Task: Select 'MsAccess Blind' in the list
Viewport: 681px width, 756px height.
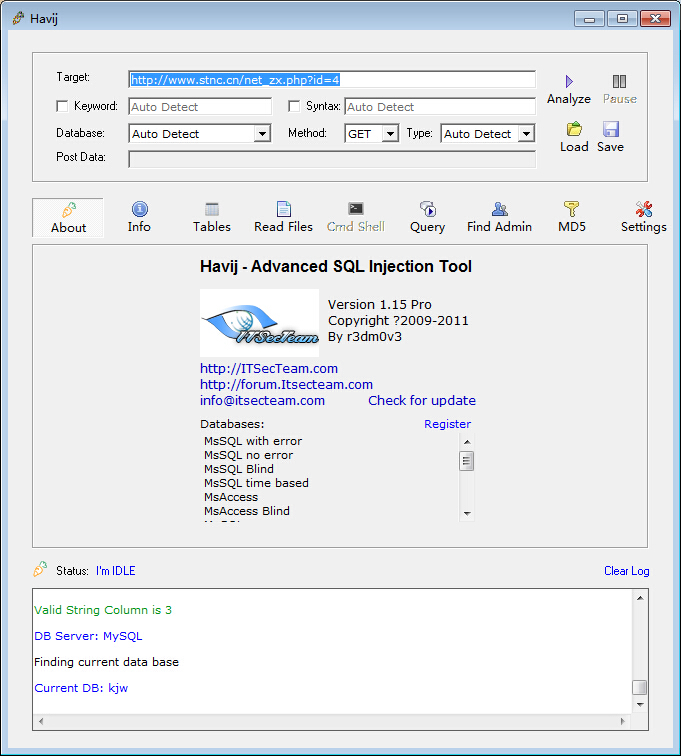Action: click(247, 511)
